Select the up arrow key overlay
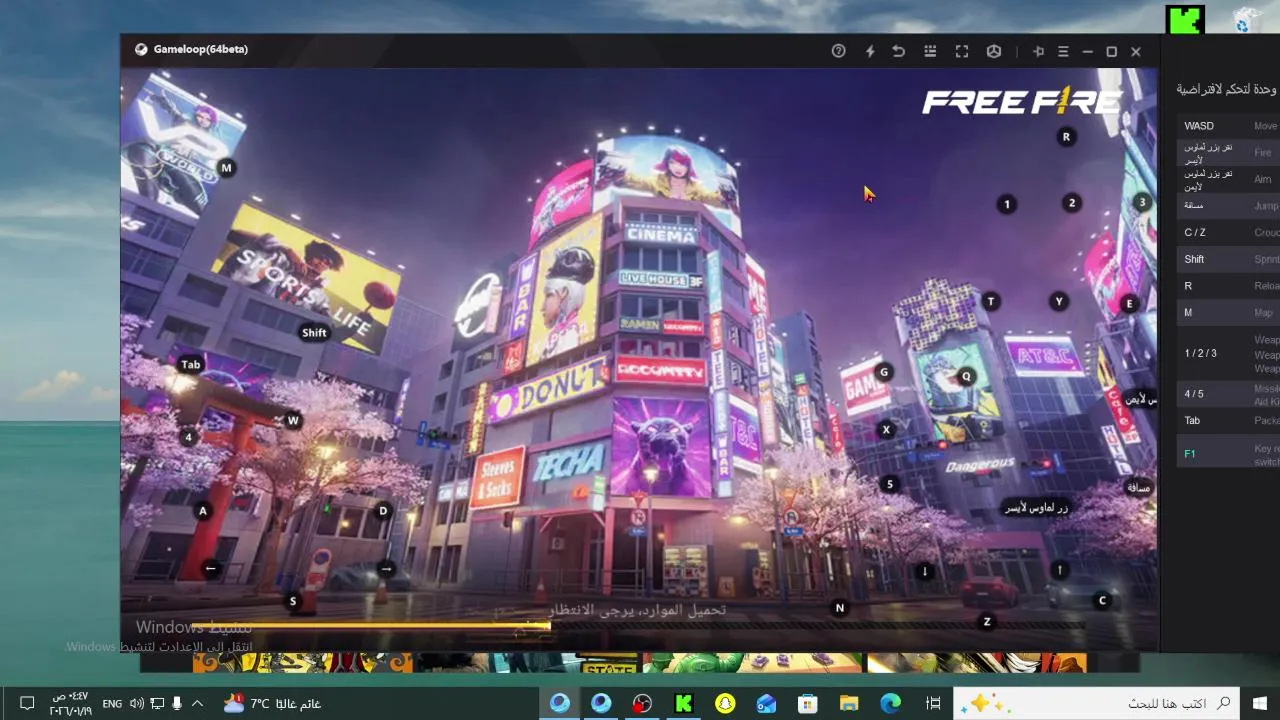 [x=1061, y=570]
